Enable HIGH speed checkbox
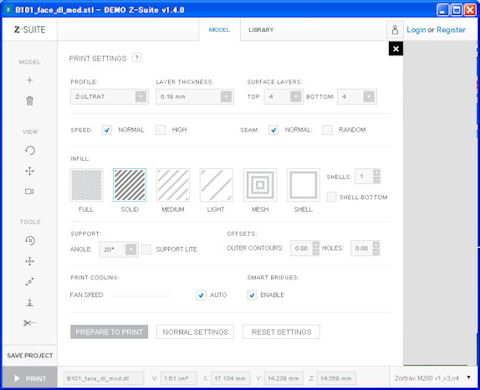 [160, 130]
